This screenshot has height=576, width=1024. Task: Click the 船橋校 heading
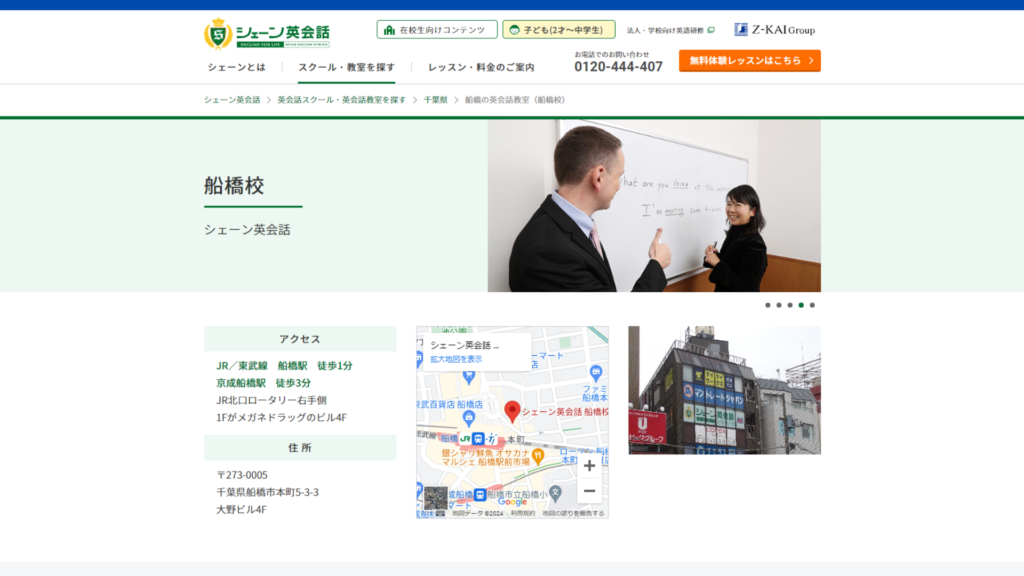pyautogui.click(x=234, y=185)
